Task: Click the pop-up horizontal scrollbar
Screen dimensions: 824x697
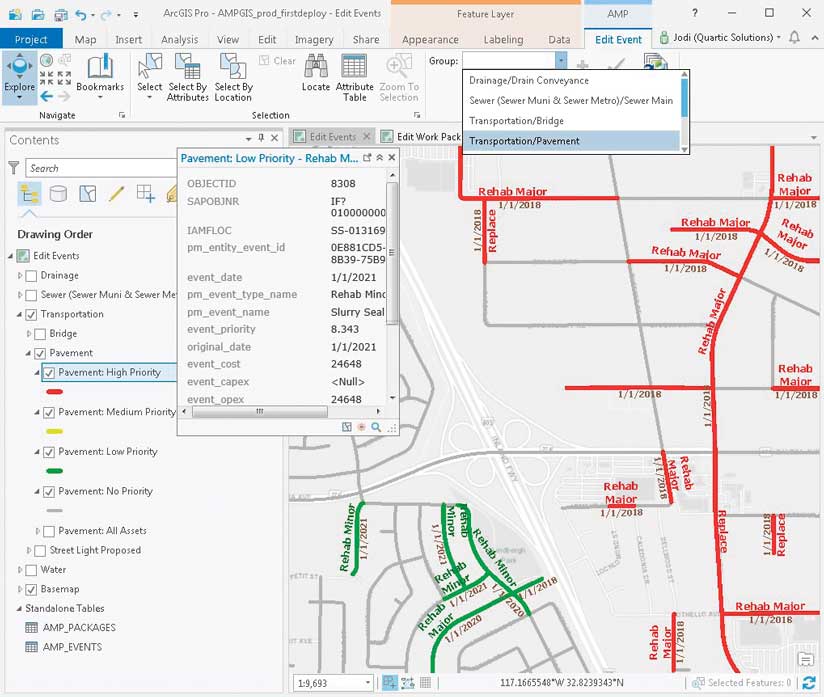Action: click(x=260, y=412)
